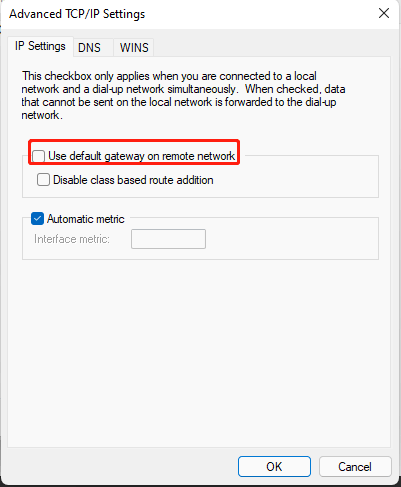
Task: Click the 'Use default gateway on remote network' label text
Action: tap(142, 156)
